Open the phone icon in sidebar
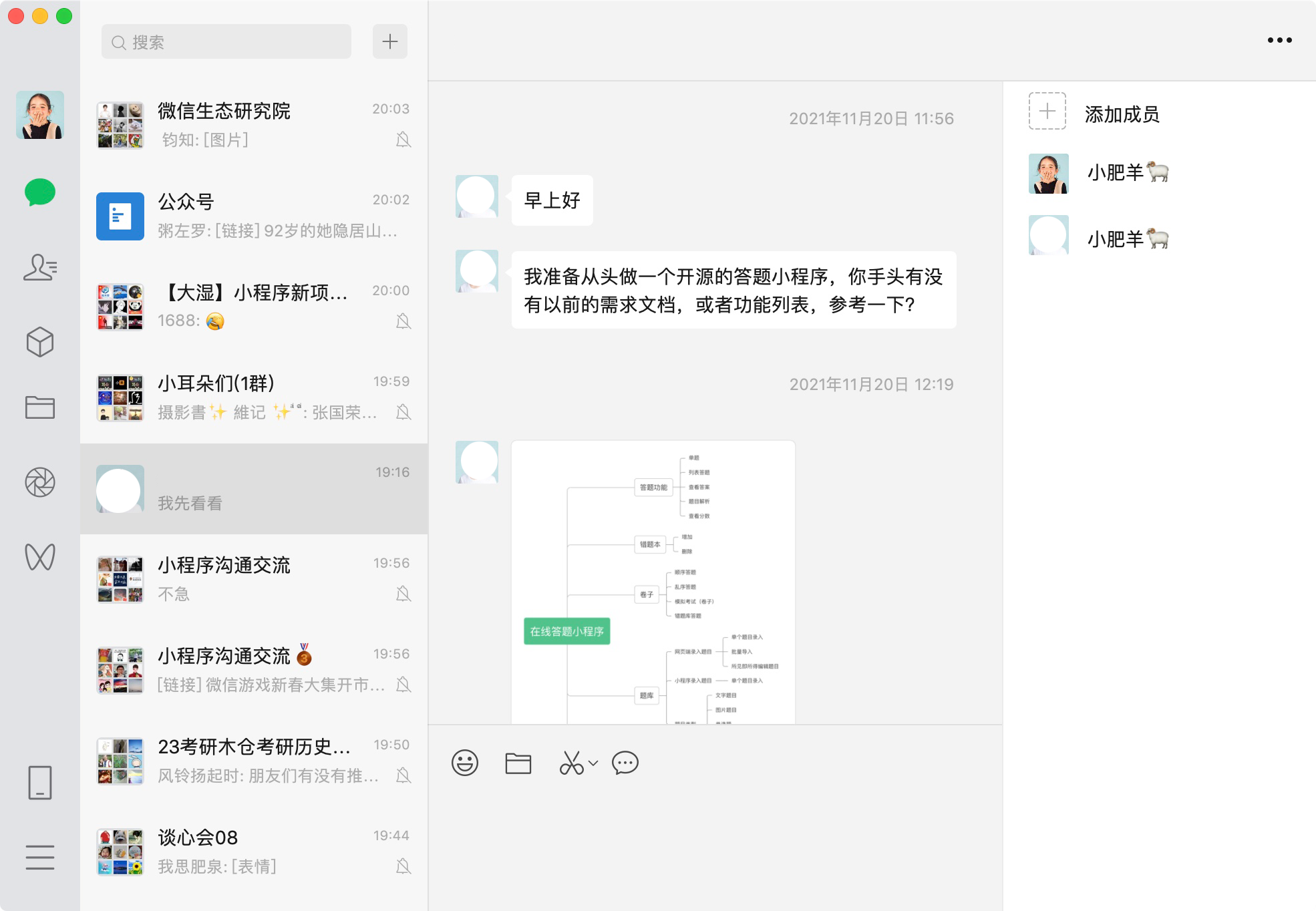Image resolution: width=1316 pixels, height=911 pixels. [40, 782]
